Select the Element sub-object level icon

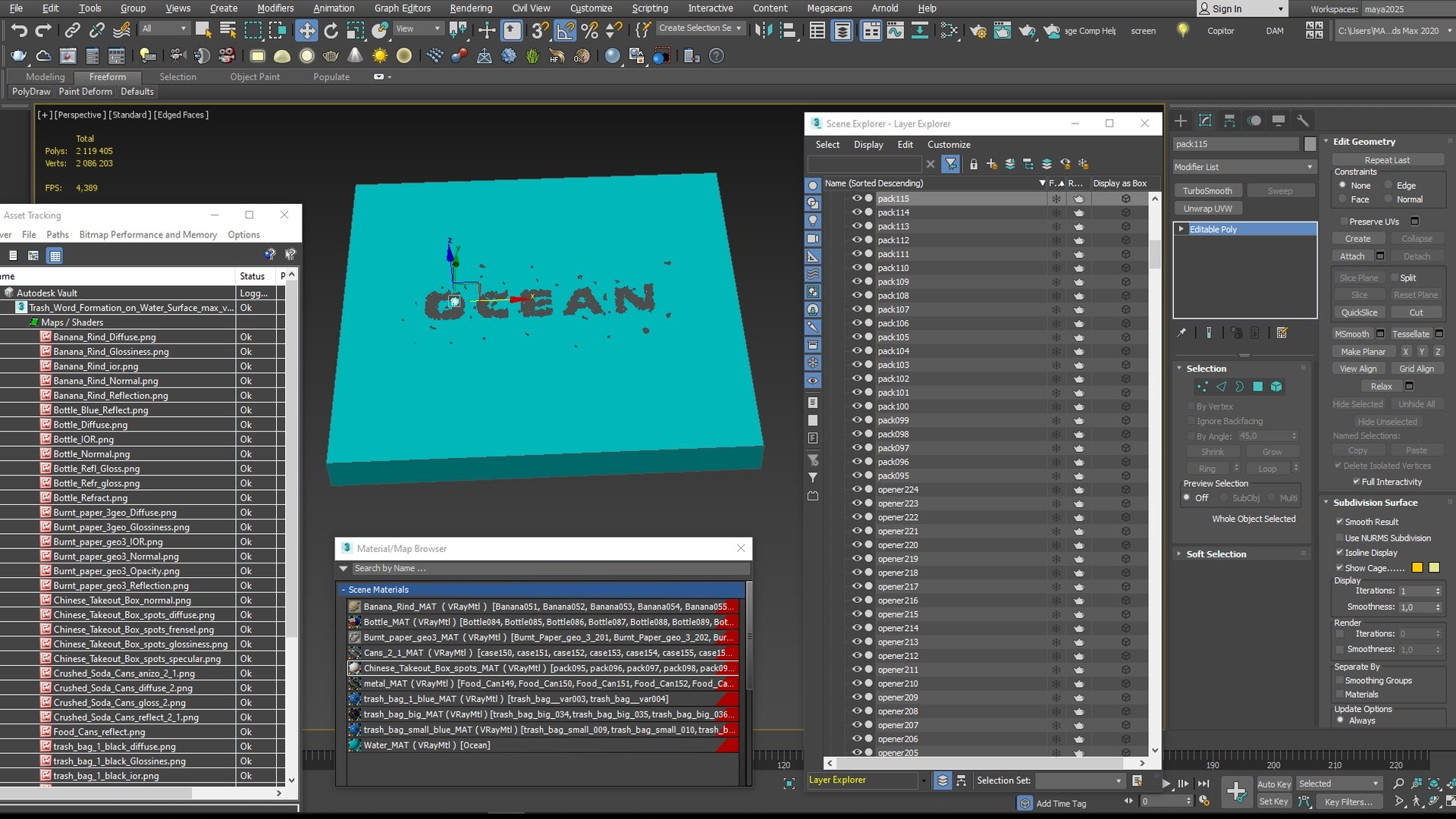tap(1276, 387)
